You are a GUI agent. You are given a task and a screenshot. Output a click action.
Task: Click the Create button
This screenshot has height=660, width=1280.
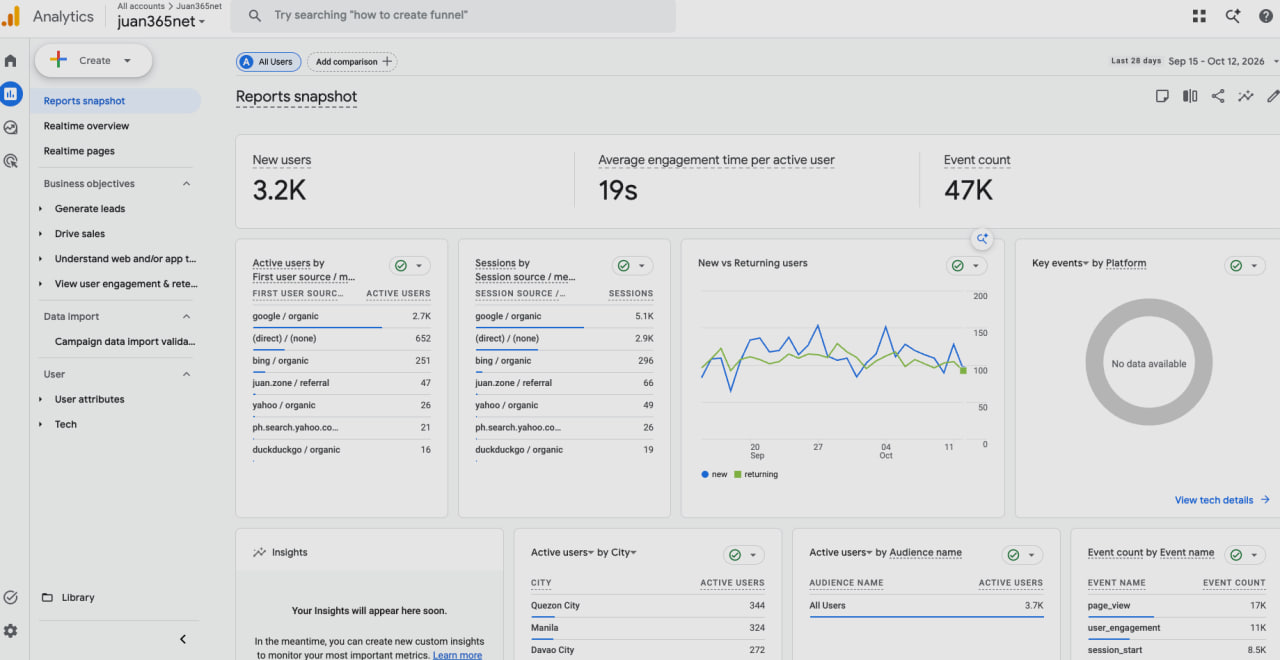pos(94,61)
